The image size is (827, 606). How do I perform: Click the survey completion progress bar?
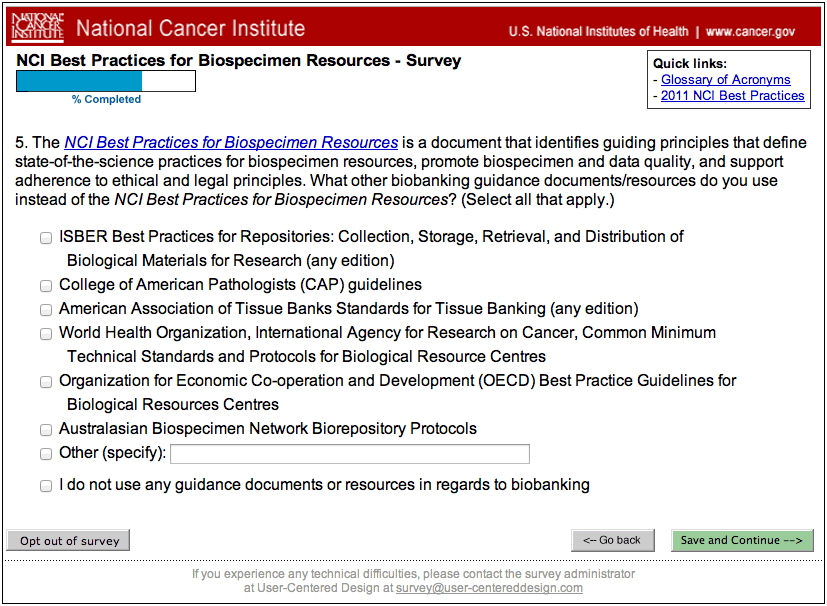pos(105,81)
